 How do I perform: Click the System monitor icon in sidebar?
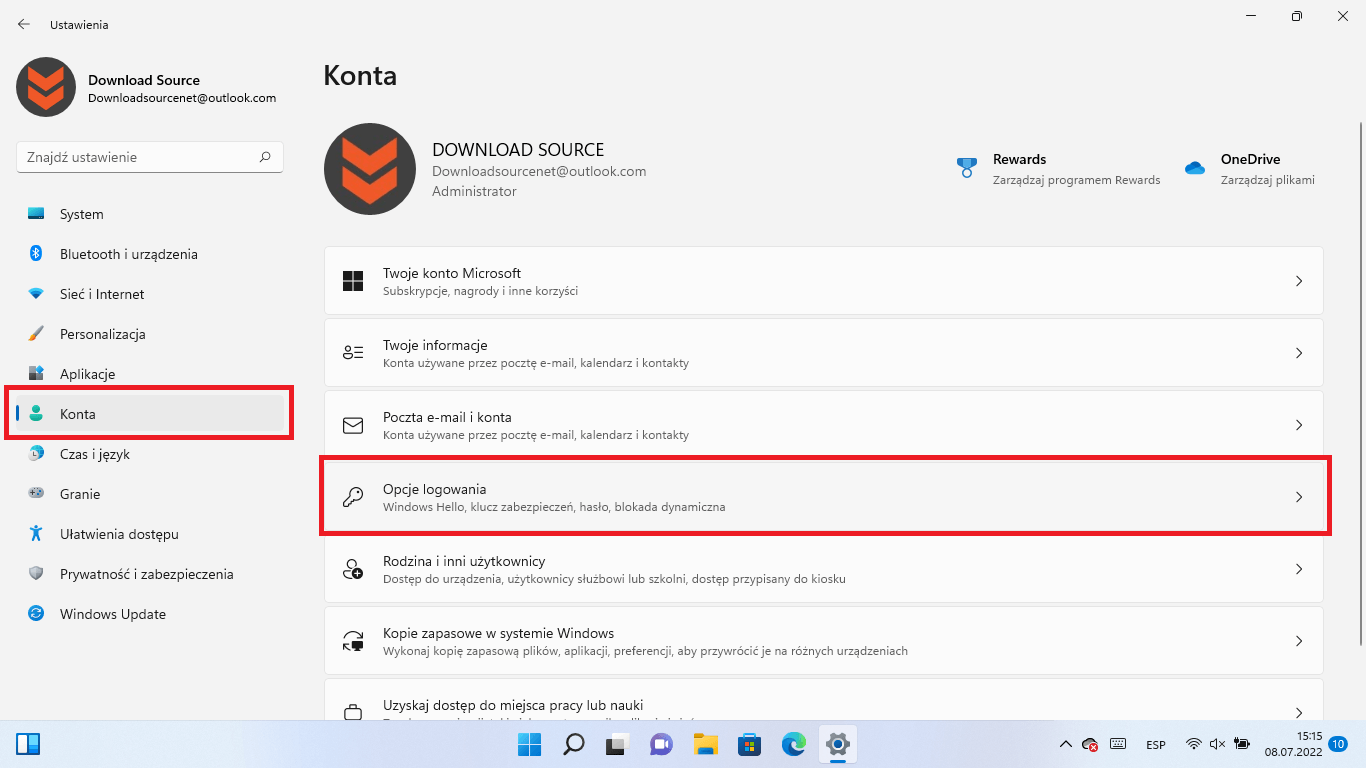[x=36, y=214]
